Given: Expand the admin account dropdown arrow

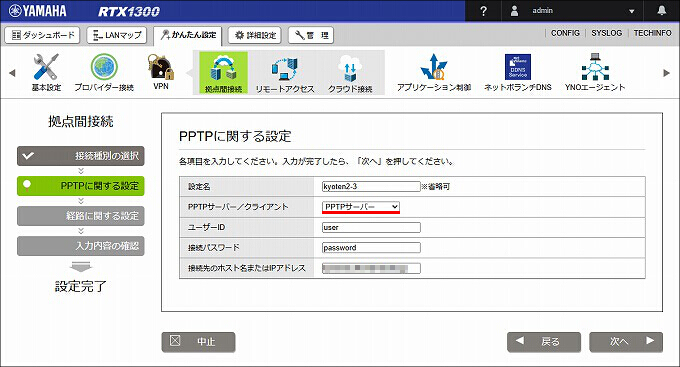Looking at the screenshot, I should (631, 11).
